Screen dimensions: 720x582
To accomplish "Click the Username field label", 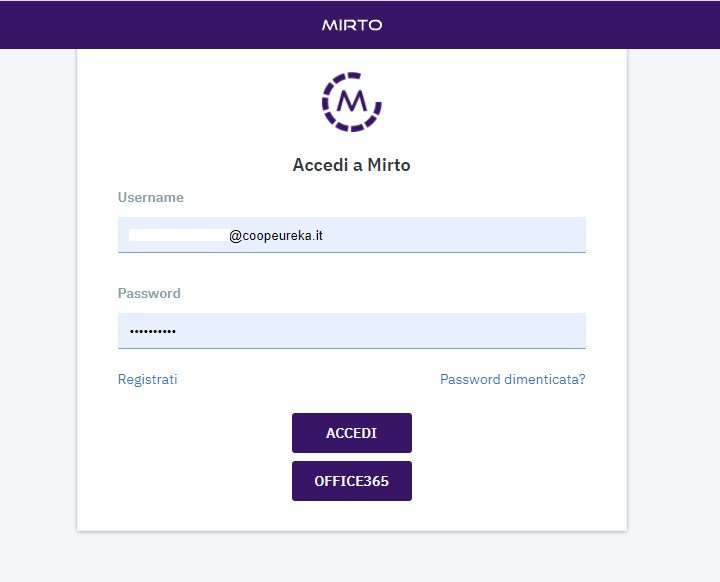I will pos(151,198).
